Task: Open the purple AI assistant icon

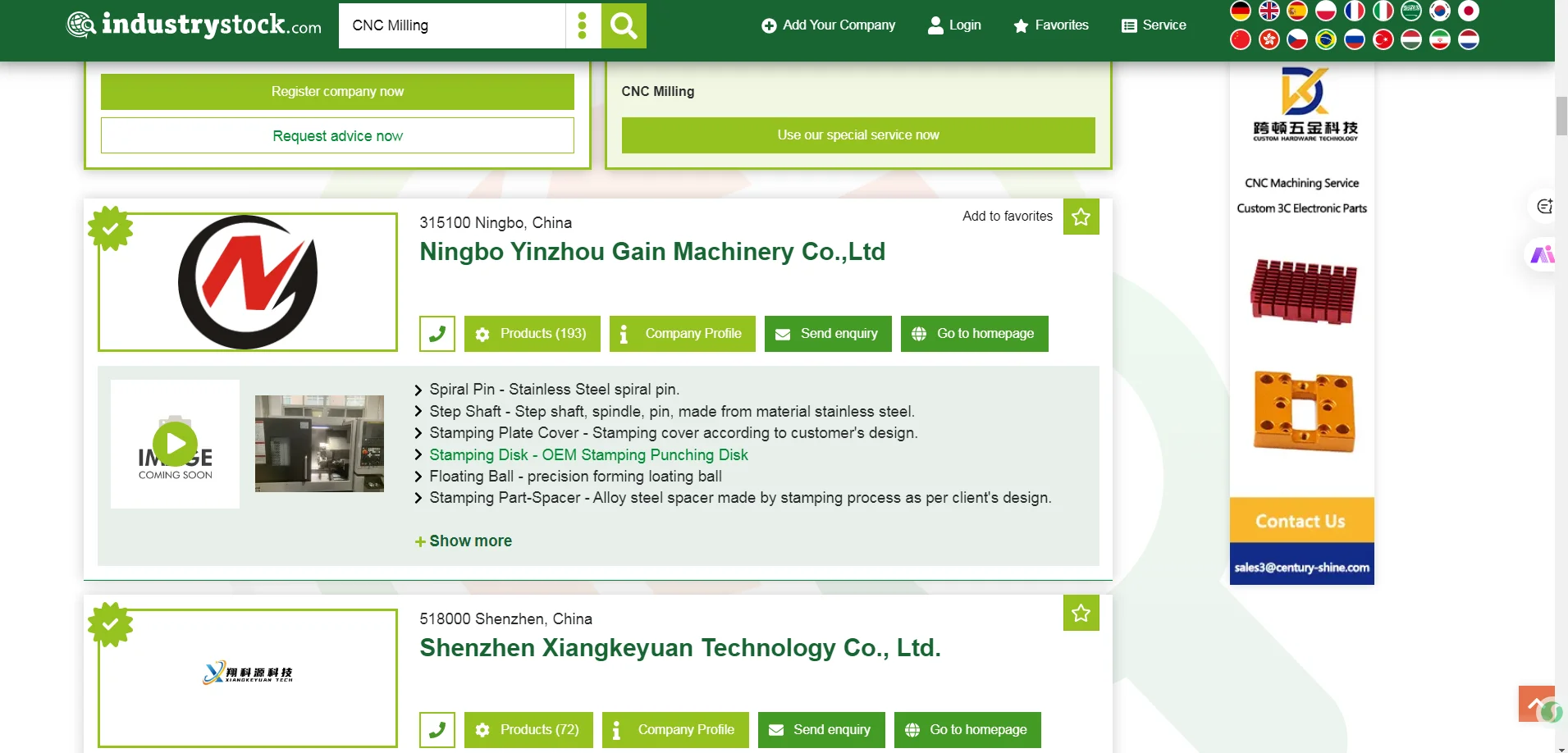Action: (1542, 255)
